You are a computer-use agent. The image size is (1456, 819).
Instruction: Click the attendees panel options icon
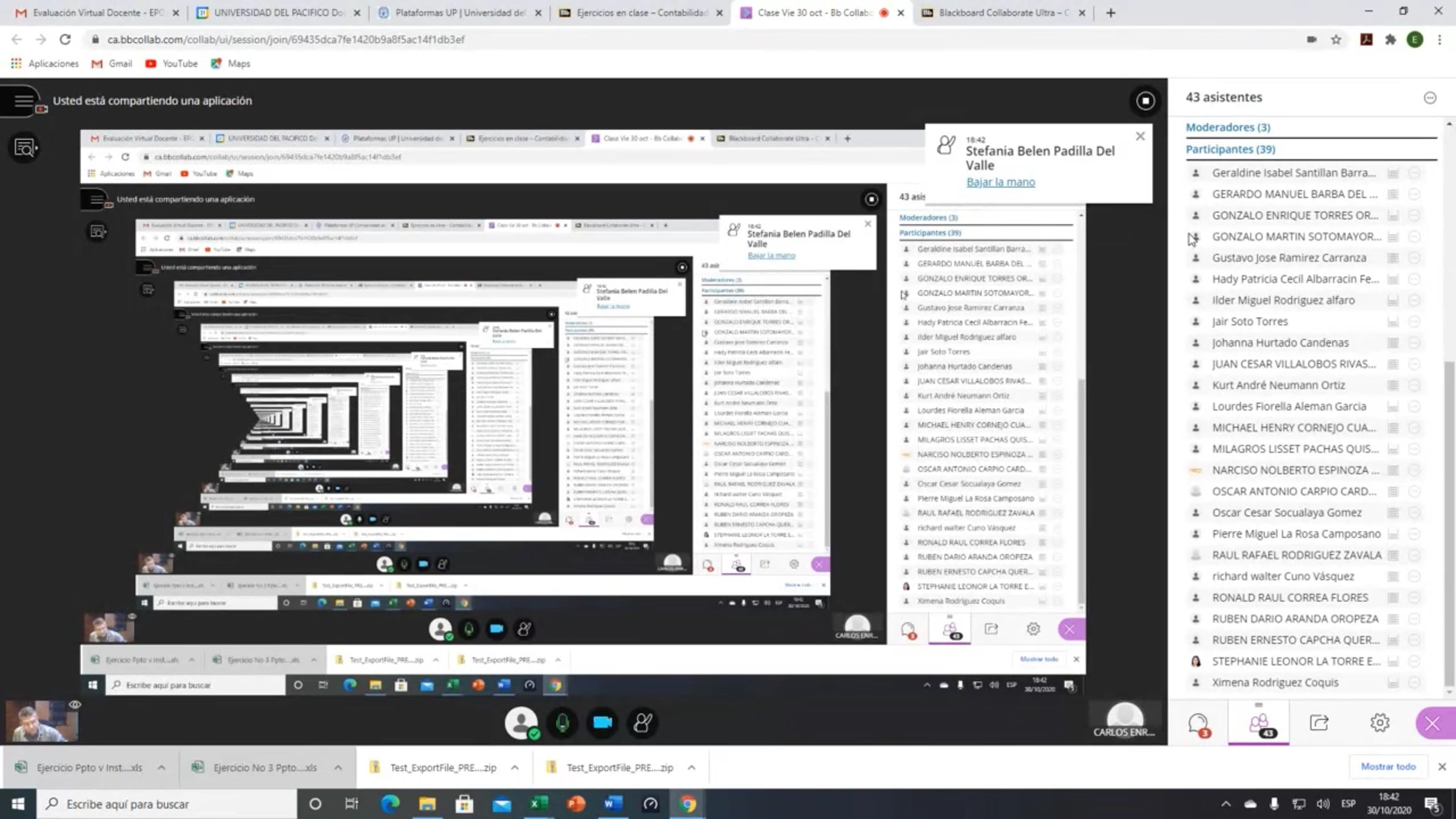tap(1430, 98)
